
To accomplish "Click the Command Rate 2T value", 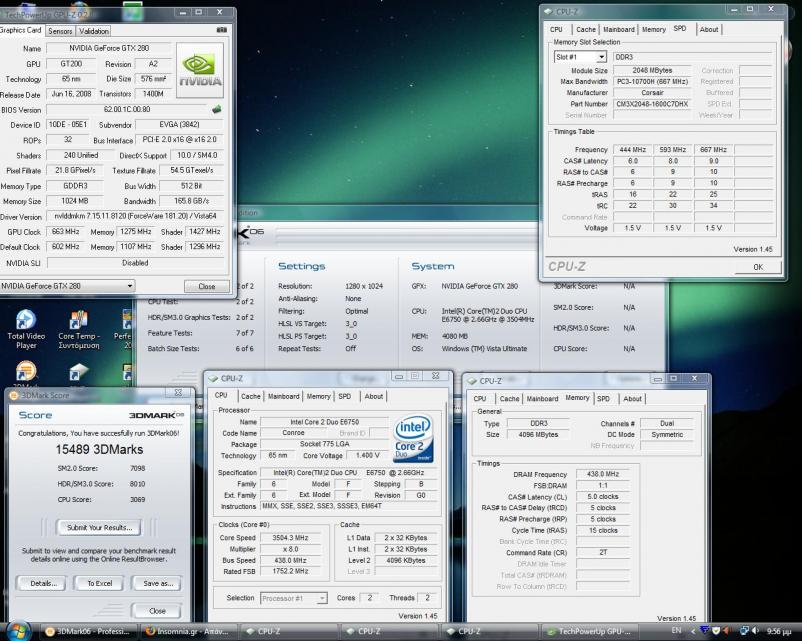I will click(603, 552).
